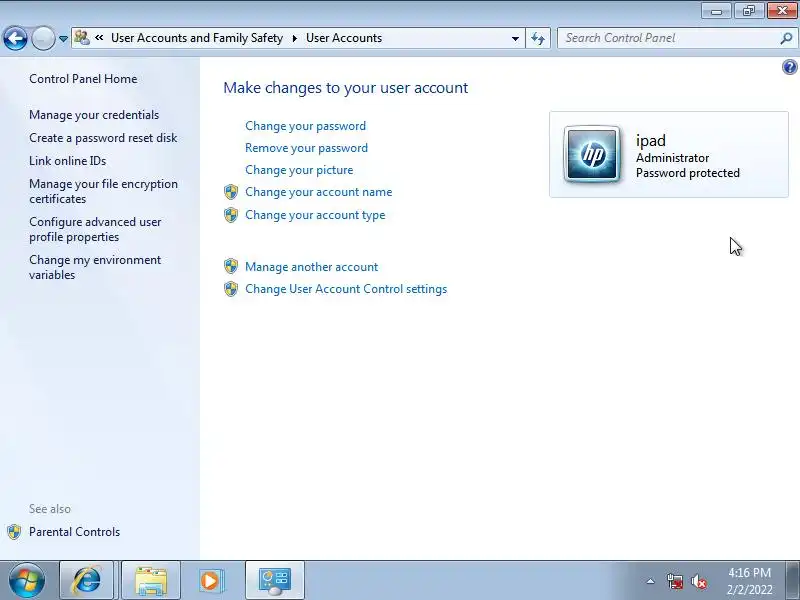The width and height of the screenshot is (800, 600).
Task: Open the Windows Start button
Action: pos(27,580)
